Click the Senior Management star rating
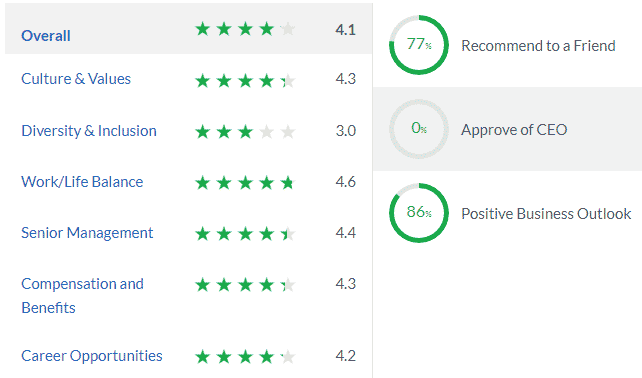 245,234
